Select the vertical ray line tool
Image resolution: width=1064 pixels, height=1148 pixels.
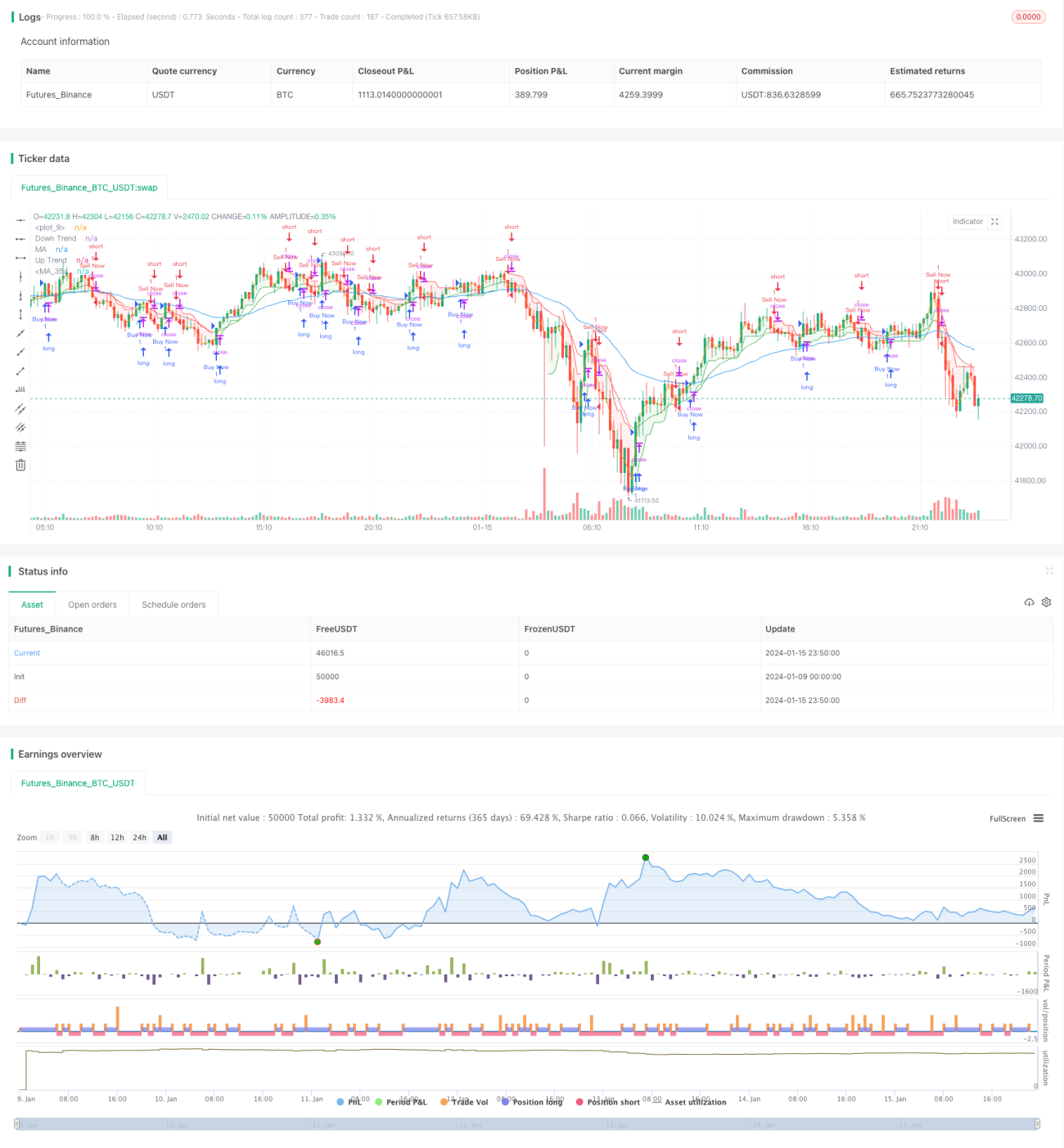click(20, 295)
